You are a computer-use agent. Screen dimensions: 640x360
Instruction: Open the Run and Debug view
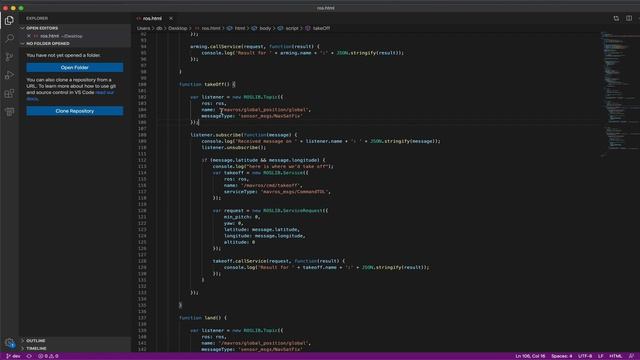click(9, 75)
